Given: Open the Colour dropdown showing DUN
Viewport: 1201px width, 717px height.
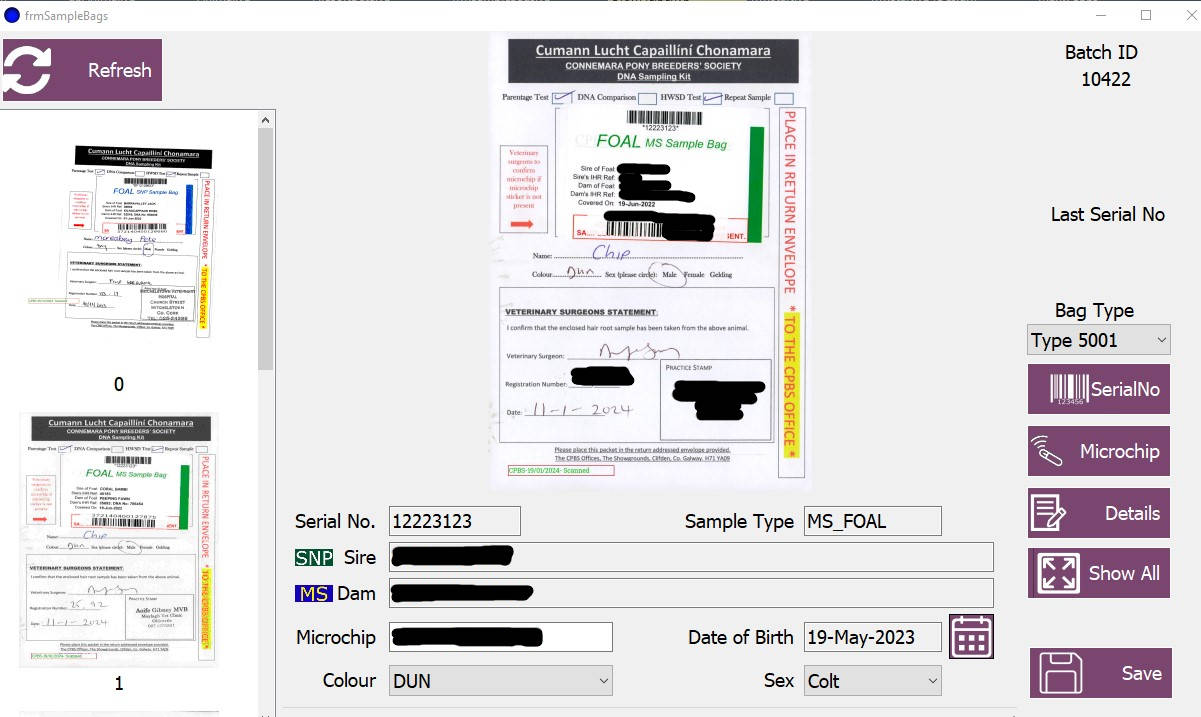Looking at the screenshot, I should pyautogui.click(x=501, y=681).
